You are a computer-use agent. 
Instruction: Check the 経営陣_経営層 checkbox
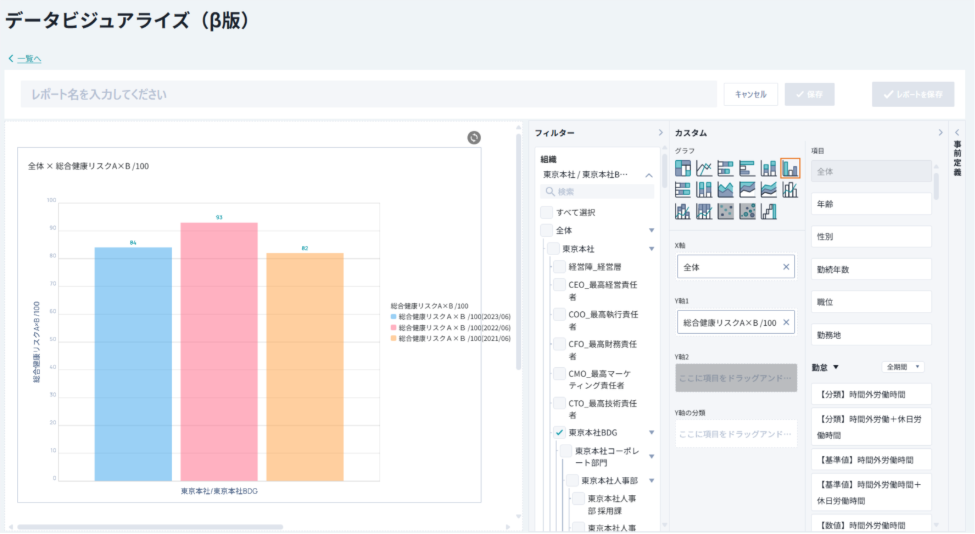tap(559, 266)
